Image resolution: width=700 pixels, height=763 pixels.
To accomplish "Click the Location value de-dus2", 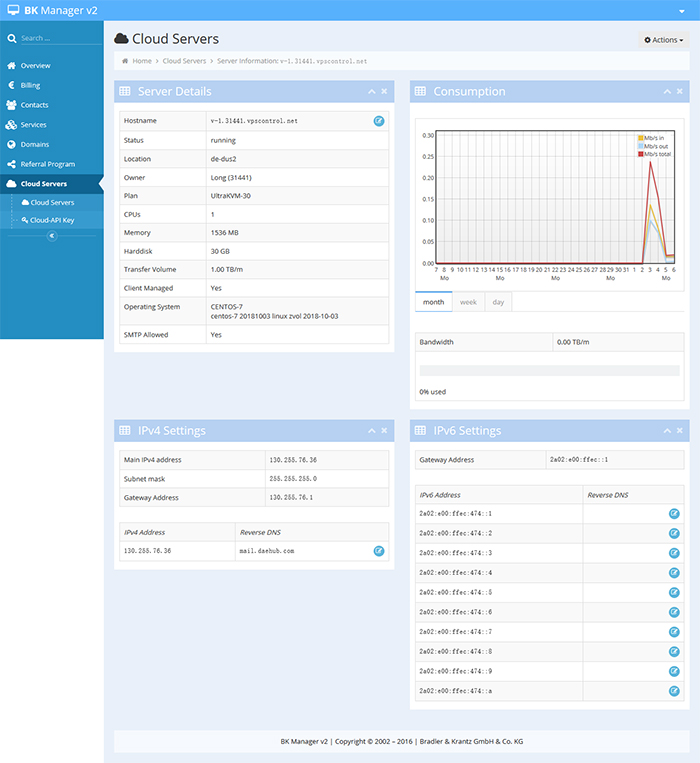I will point(223,159).
